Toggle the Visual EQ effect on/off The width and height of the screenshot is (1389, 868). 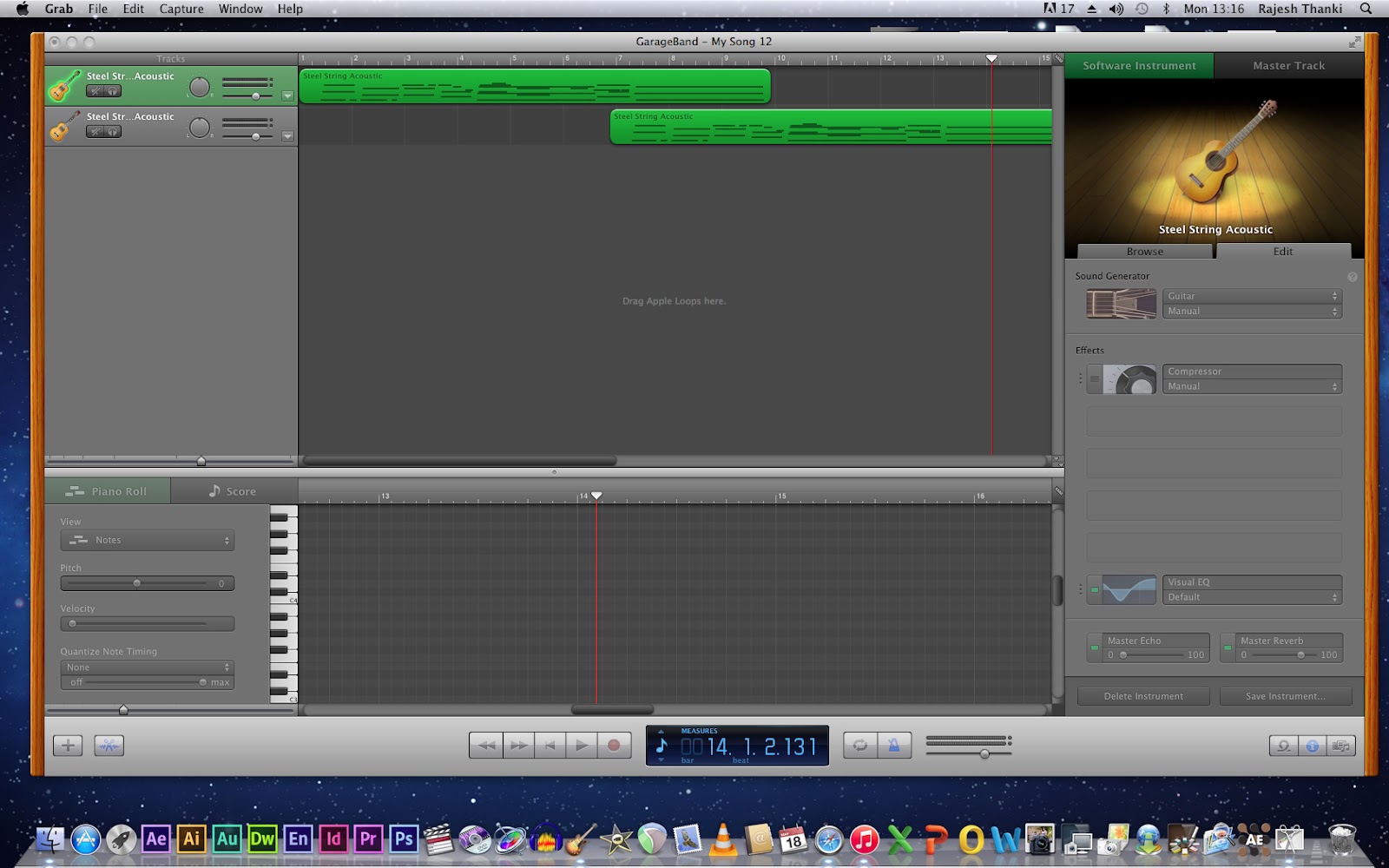[1095, 590]
